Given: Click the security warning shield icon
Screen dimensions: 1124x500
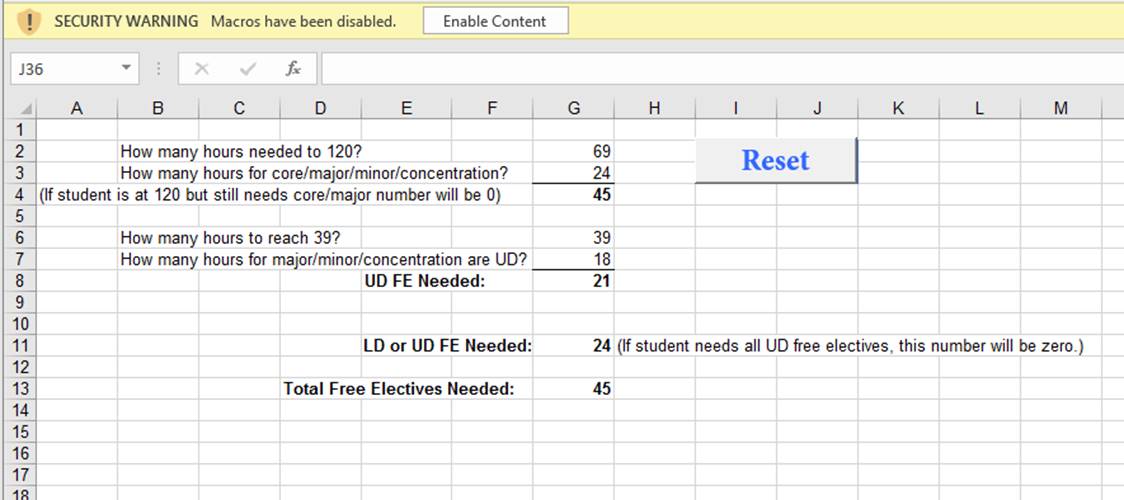Looking at the screenshot, I should (29, 21).
